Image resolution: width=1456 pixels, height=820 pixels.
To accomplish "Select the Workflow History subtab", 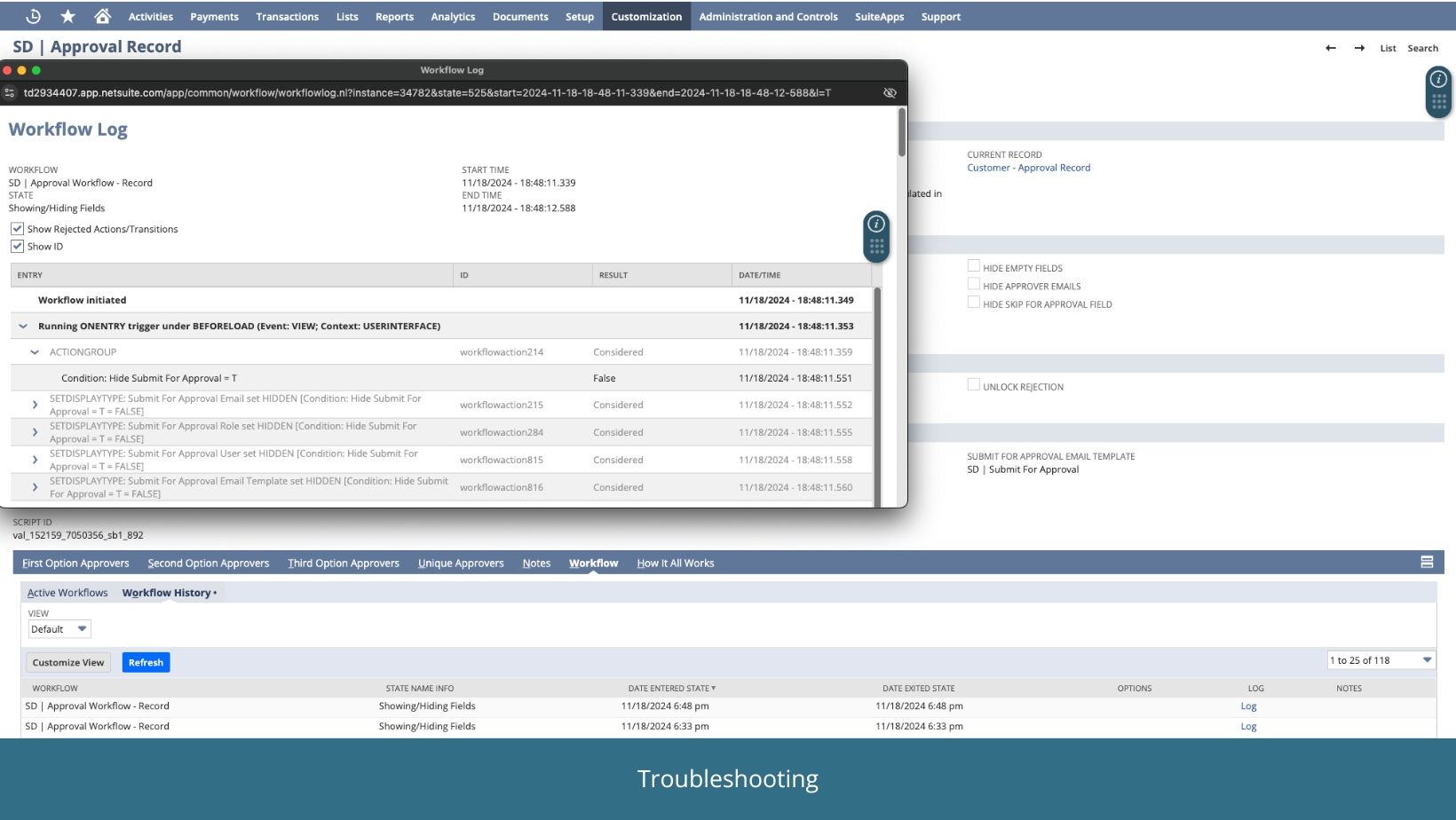I will pos(167,593).
